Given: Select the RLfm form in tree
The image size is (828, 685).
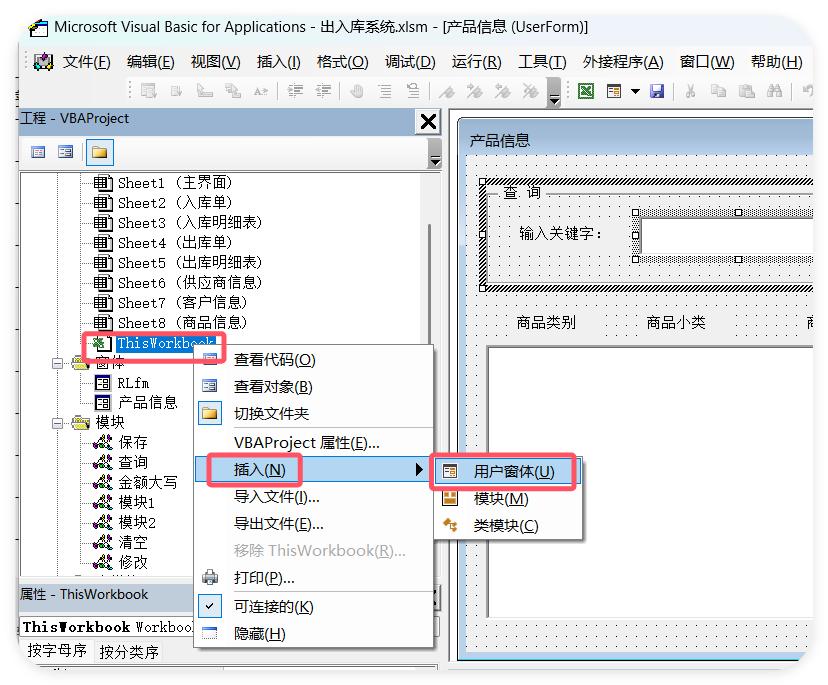Looking at the screenshot, I should 122,383.
